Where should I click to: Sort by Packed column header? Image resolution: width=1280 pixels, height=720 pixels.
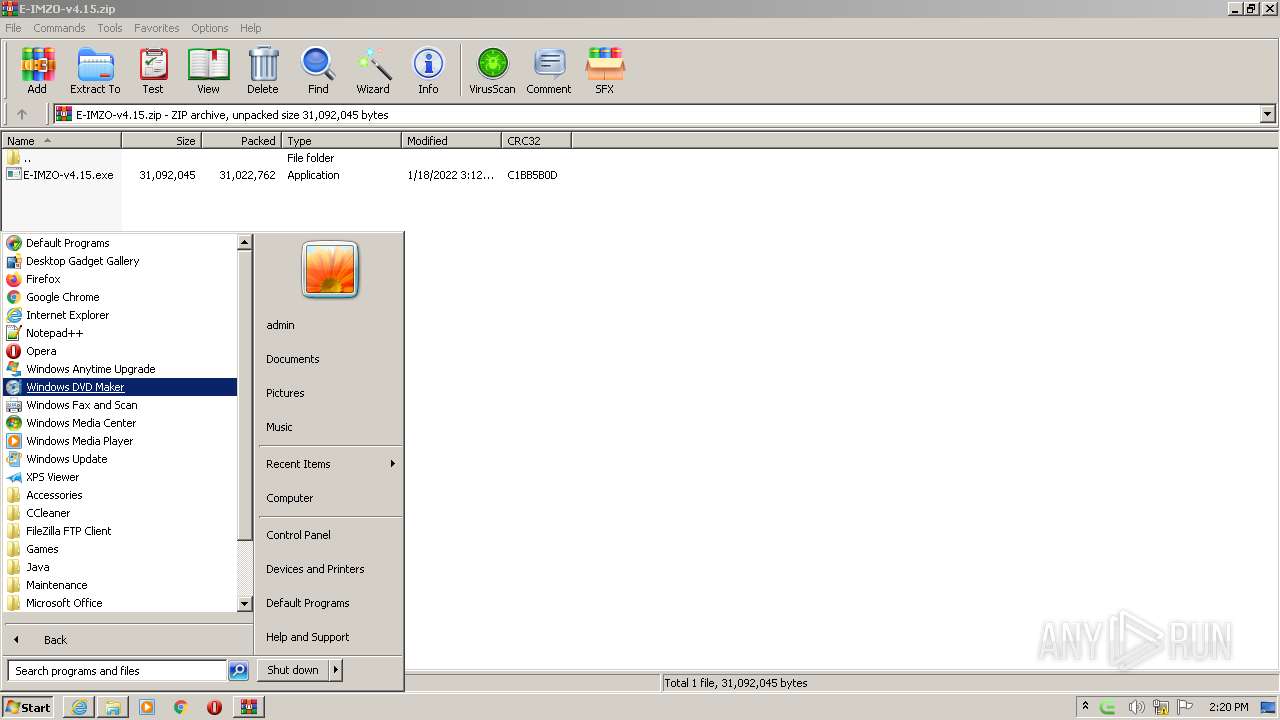pos(242,141)
